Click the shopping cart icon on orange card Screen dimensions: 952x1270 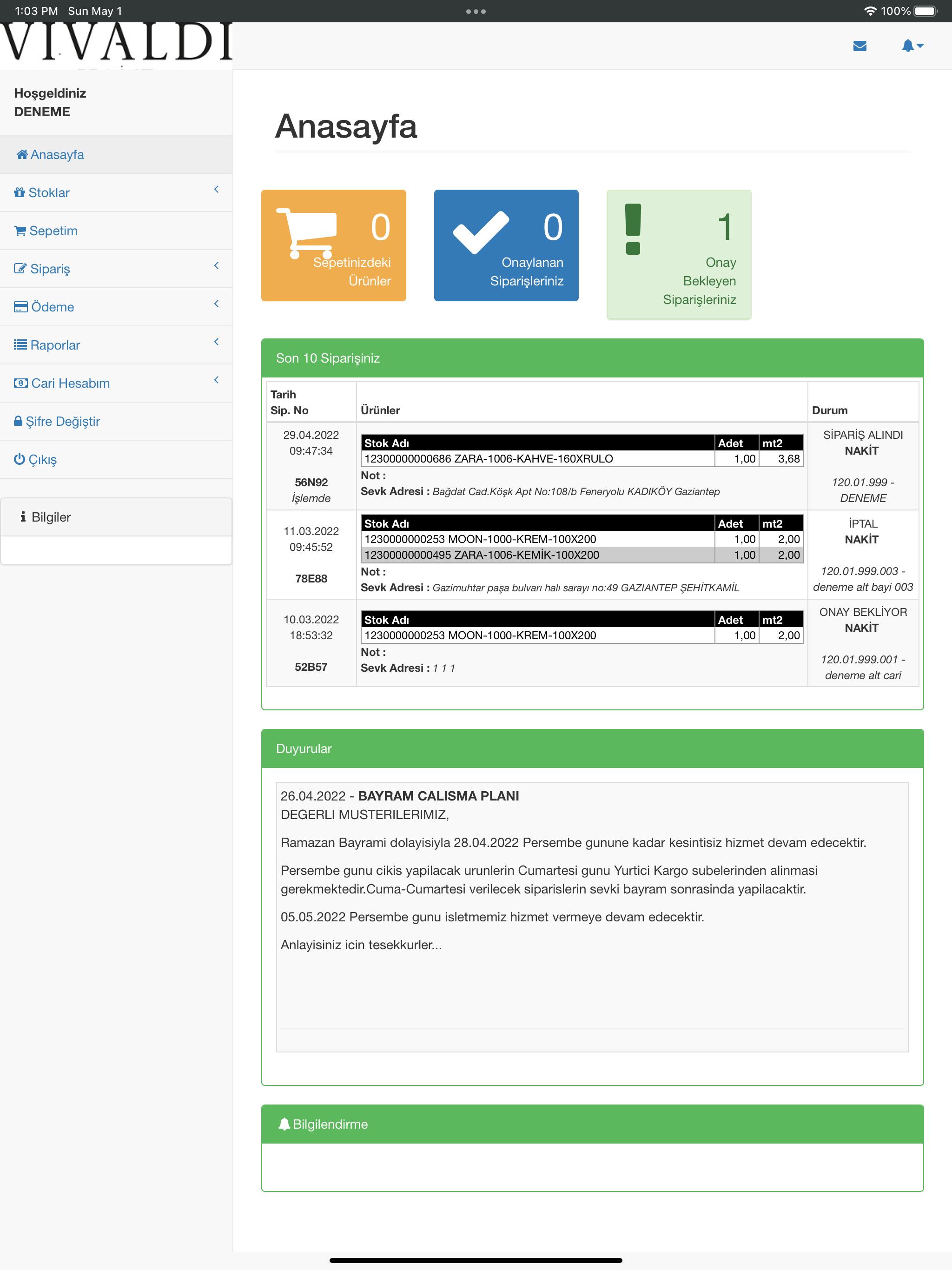pyautogui.click(x=306, y=233)
